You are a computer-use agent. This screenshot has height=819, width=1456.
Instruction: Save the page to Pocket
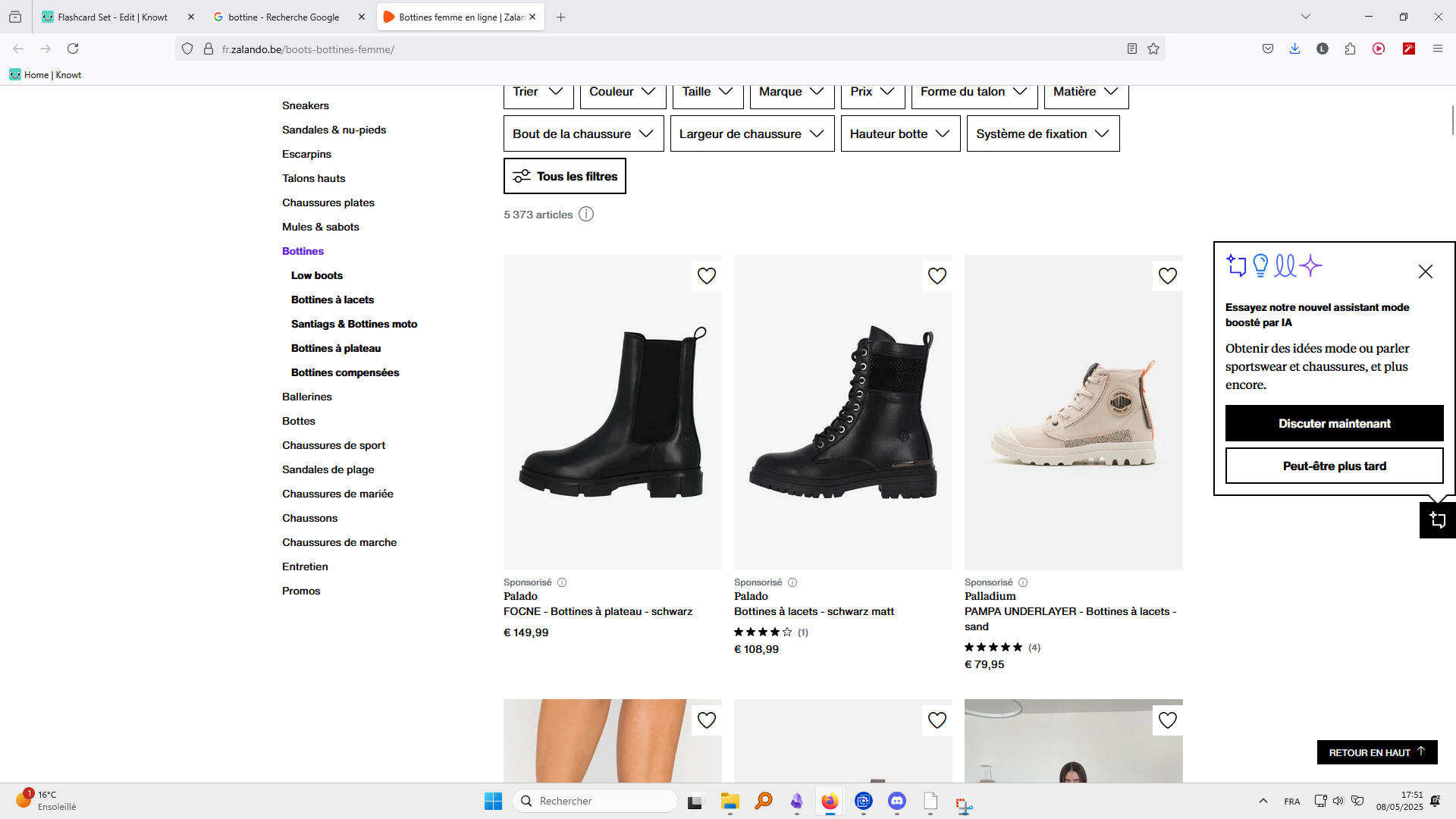[x=1267, y=49]
